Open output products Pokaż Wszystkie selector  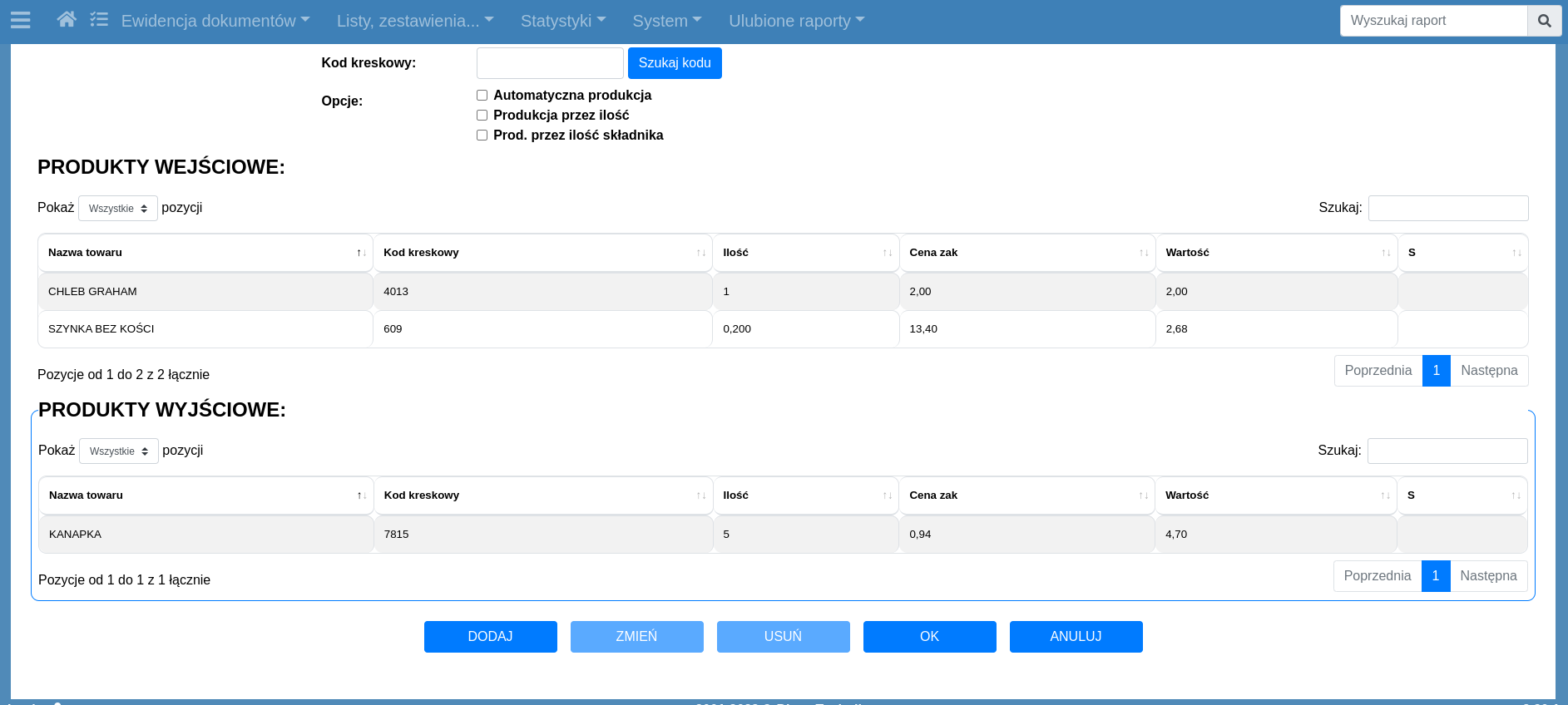point(119,451)
